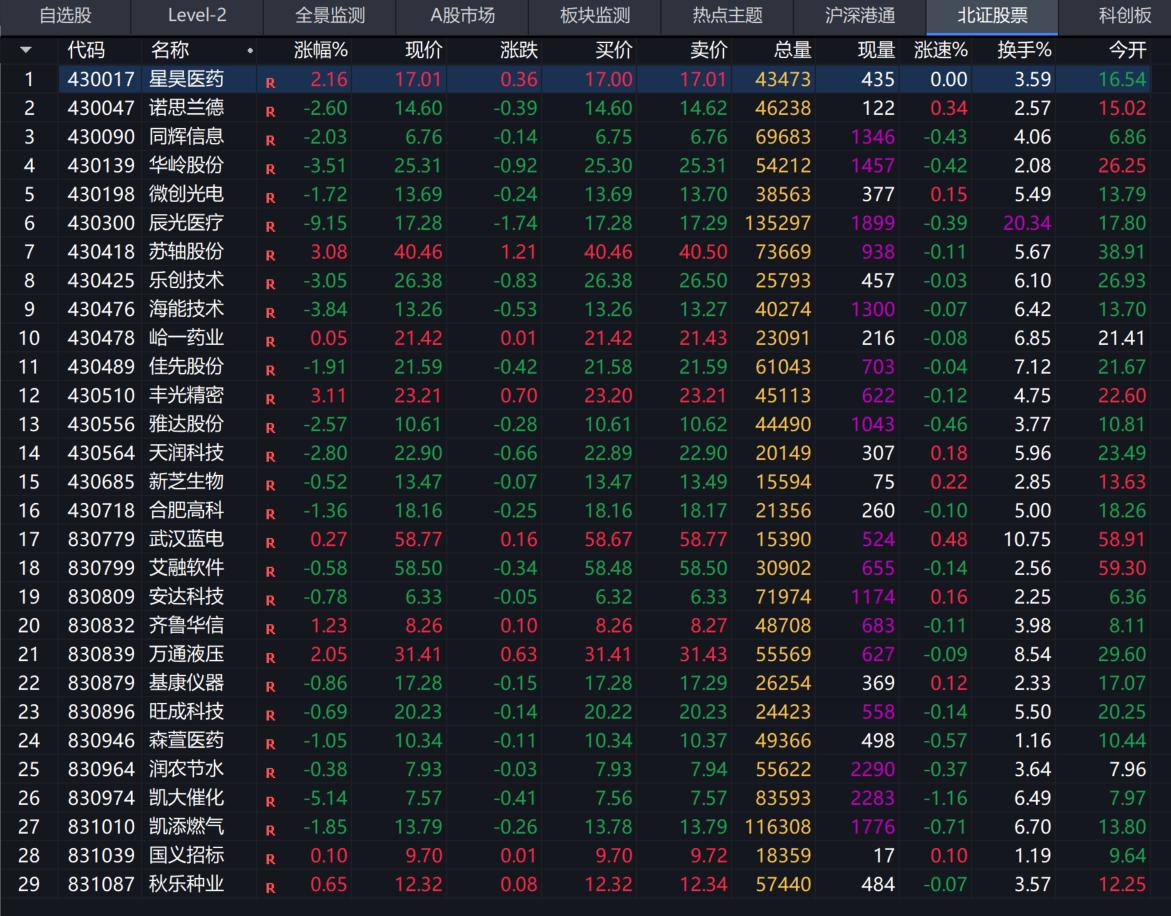
Task: Click the R icon in 诺思兰德 row
Action: pos(270,111)
